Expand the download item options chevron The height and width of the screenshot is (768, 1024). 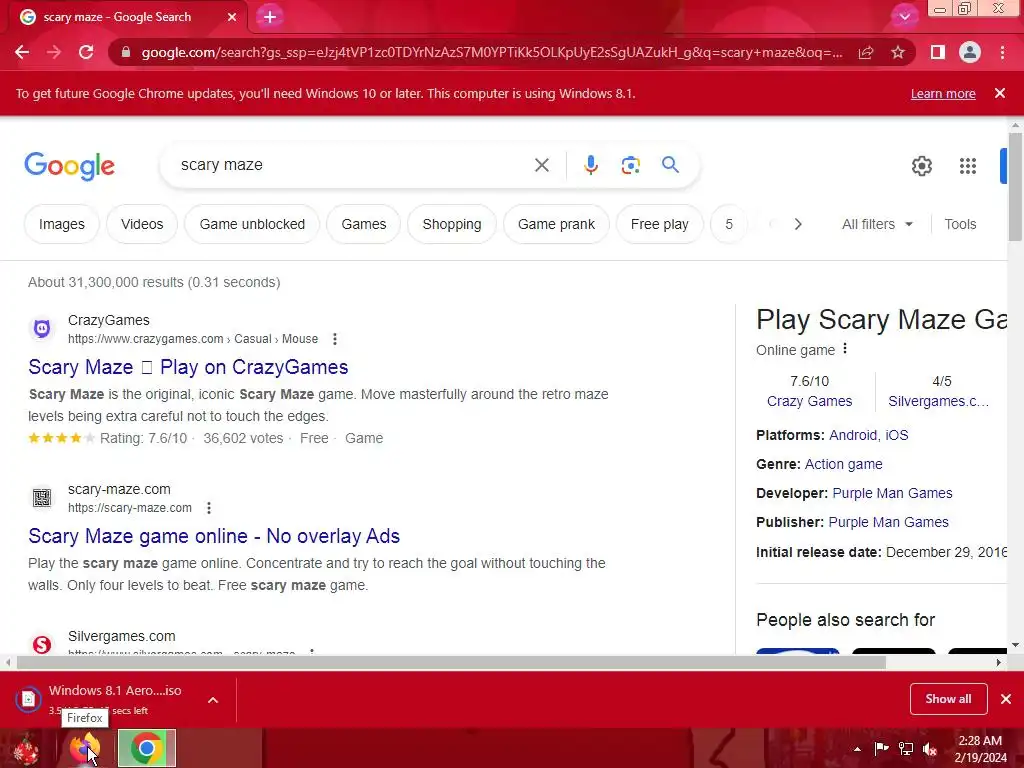tap(213, 700)
